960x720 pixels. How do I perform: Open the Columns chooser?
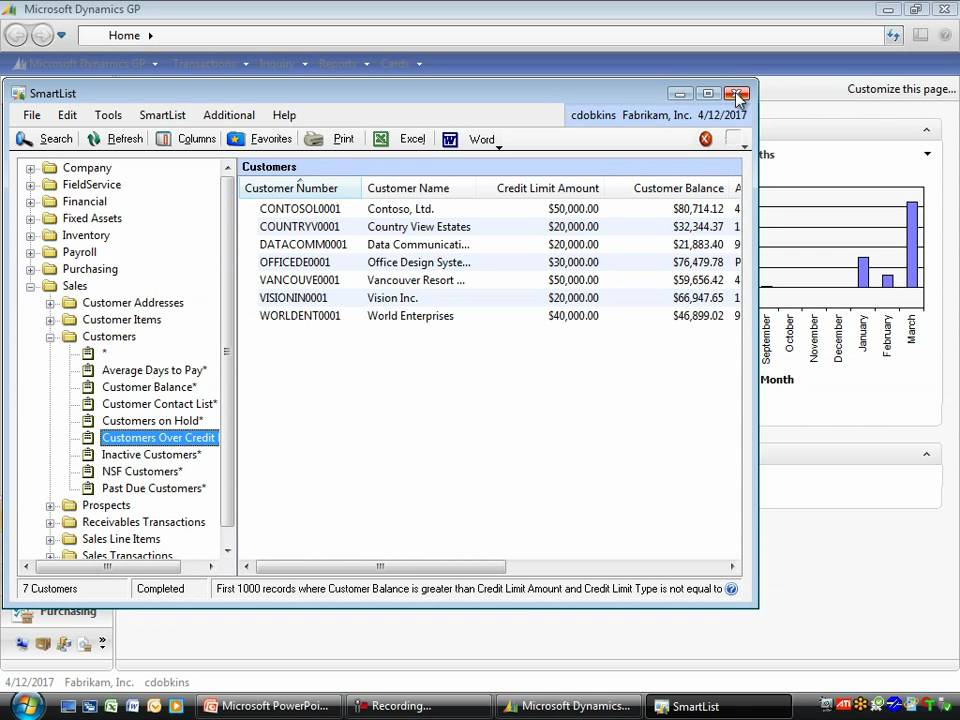pos(186,139)
